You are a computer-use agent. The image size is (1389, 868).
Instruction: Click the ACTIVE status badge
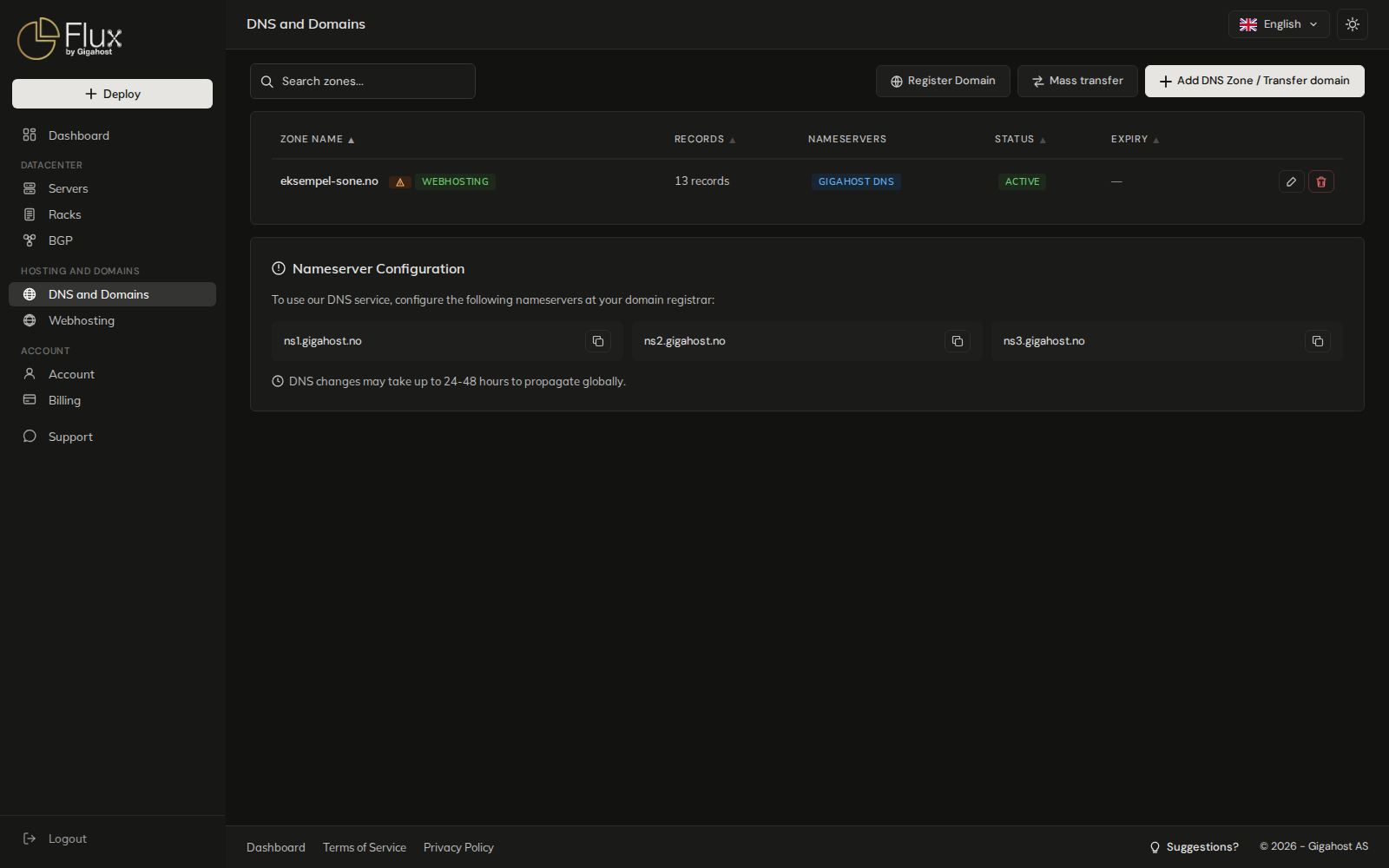coord(1022,181)
